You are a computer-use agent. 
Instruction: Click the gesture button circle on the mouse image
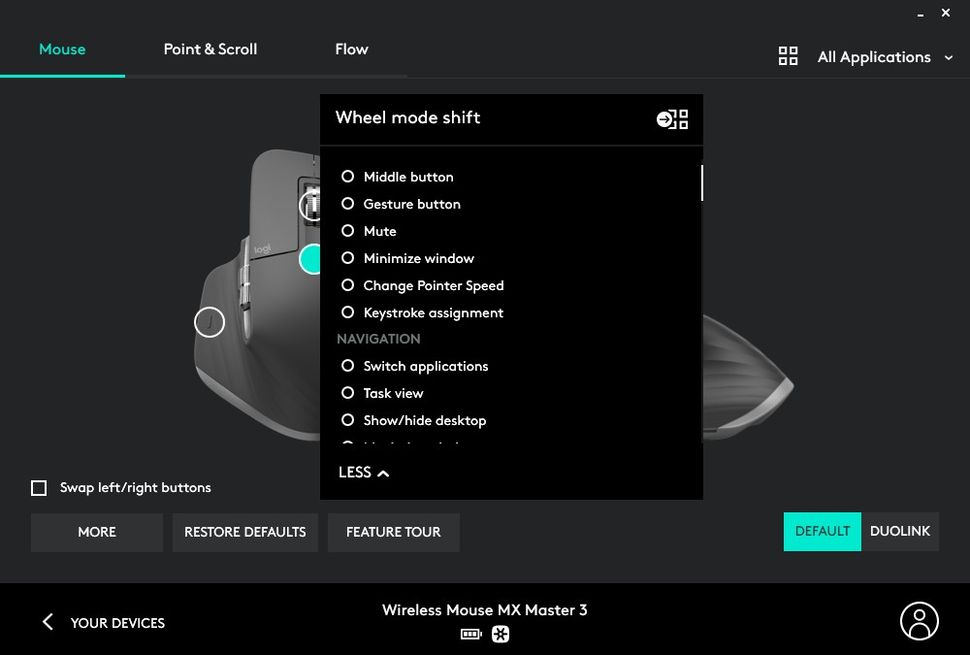[x=209, y=322]
